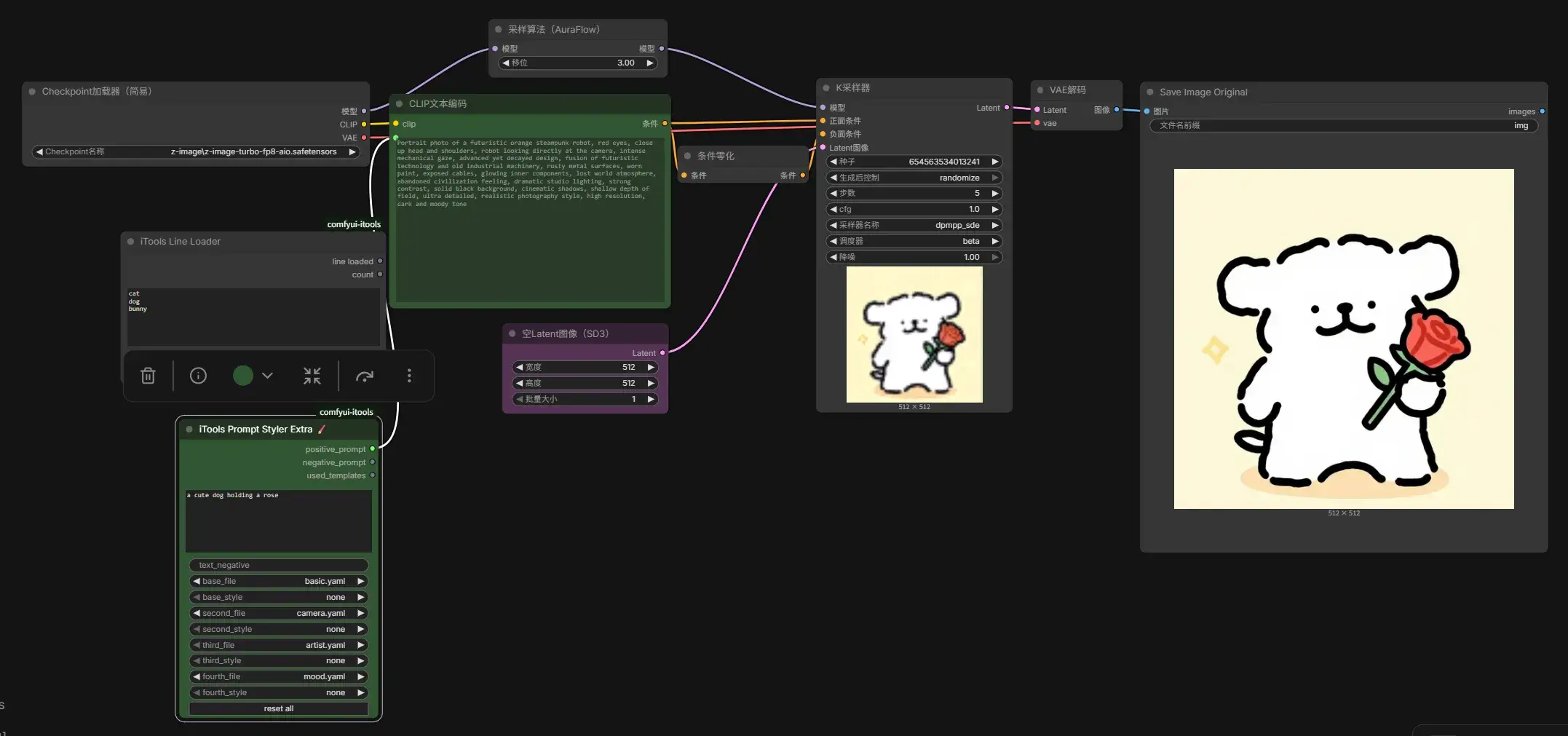Collapse Save Image Original node dot
This screenshot has height=736, width=1568.
(1150, 92)
